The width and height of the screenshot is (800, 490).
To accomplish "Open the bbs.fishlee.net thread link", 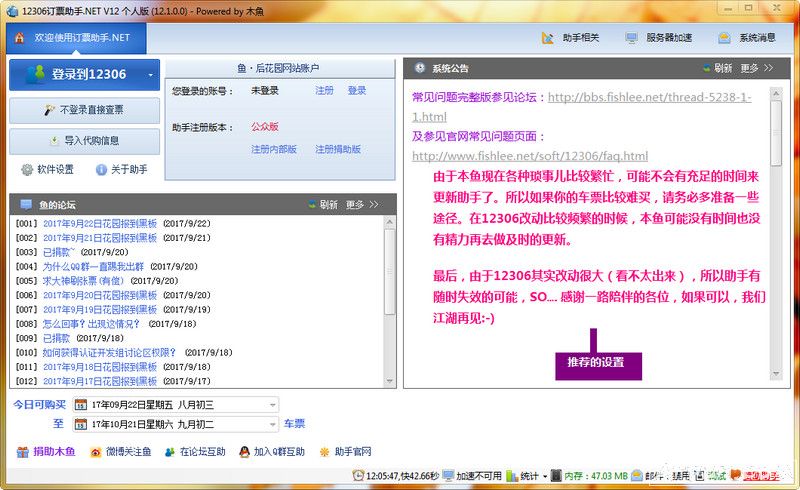I will (649, 97).
